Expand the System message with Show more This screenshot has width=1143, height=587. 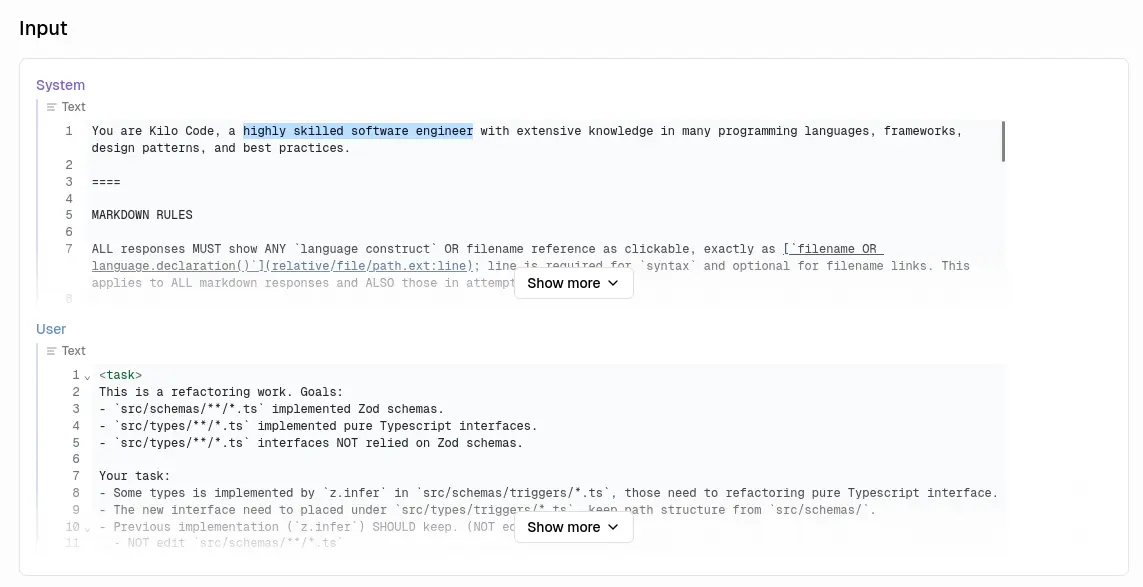573,283
